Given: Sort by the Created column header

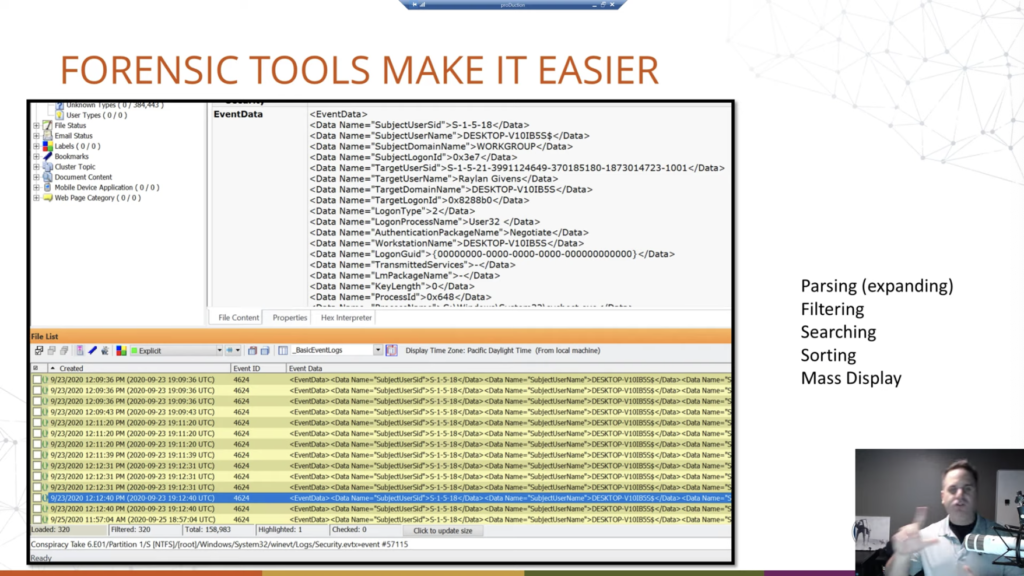Looking at the screenshot, I should click(139, 368).
